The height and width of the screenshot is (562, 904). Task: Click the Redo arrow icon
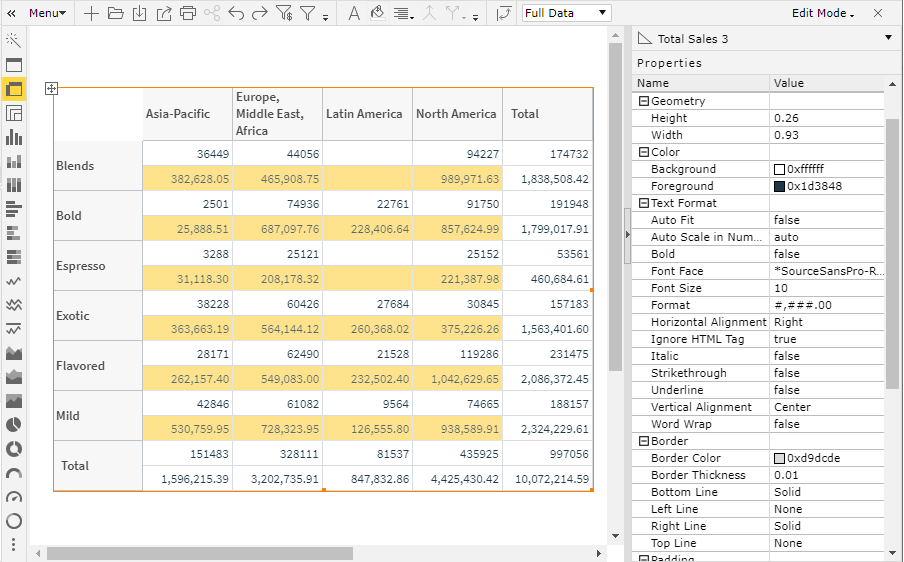tap(260, 13)
